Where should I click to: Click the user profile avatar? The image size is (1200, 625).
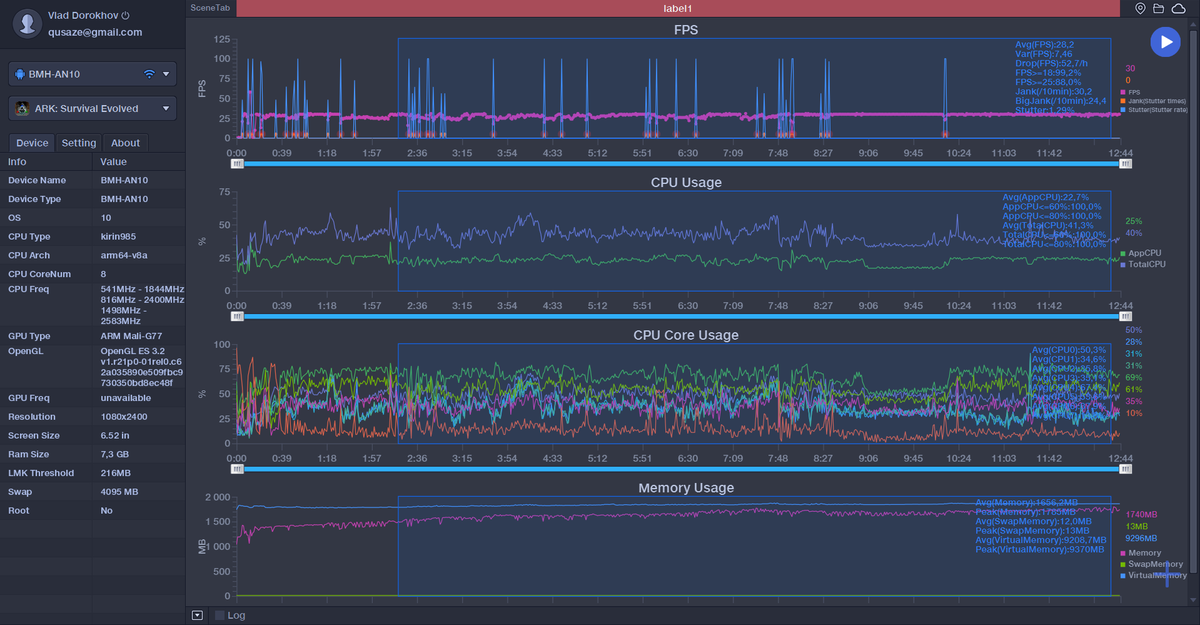pos(28,23)
